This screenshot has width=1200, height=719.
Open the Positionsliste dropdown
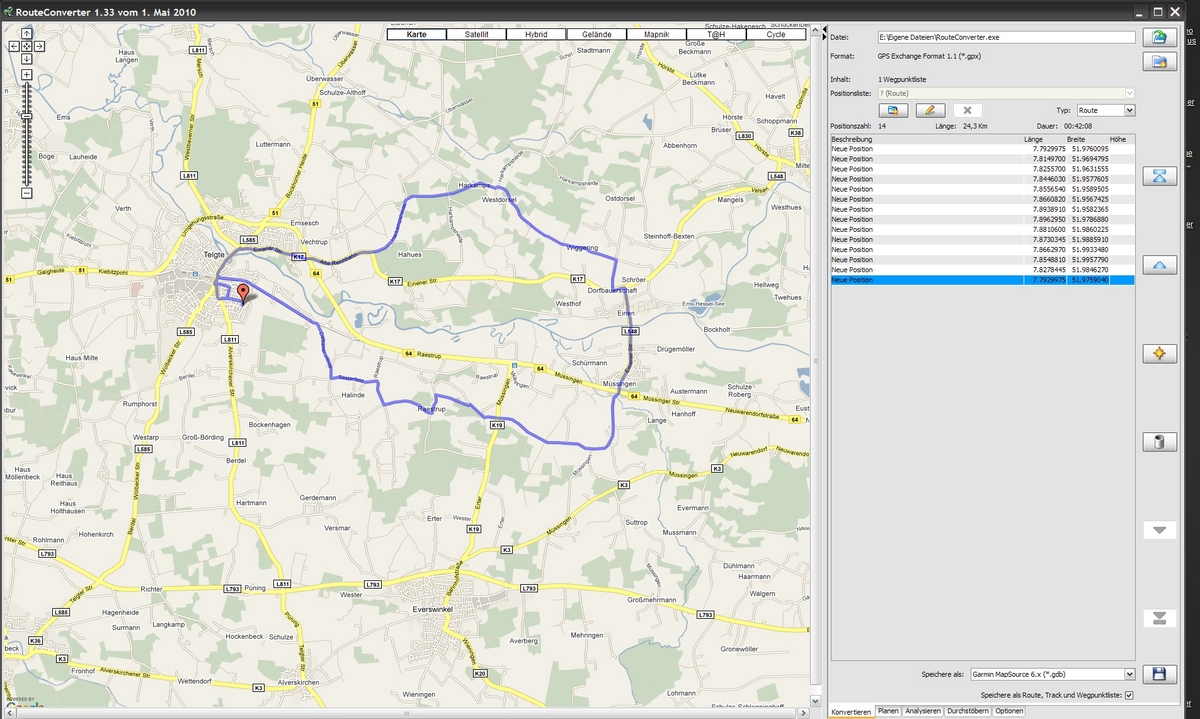point(1006,93)
